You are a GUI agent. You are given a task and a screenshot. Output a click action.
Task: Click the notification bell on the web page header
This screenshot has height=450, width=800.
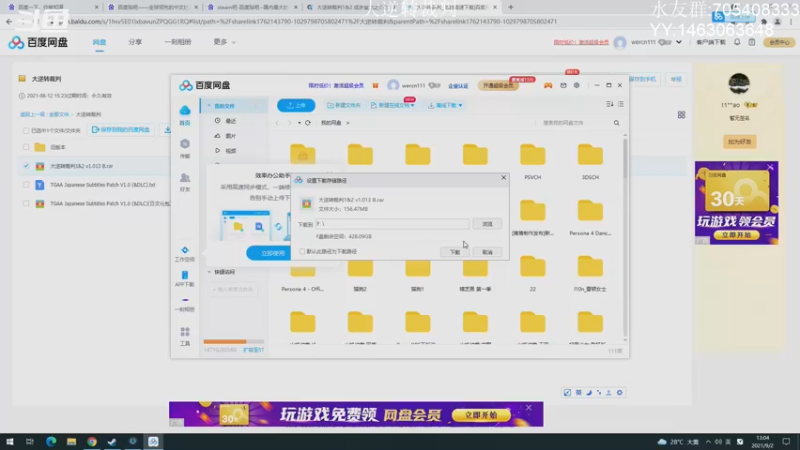click(x=737, y=42)
